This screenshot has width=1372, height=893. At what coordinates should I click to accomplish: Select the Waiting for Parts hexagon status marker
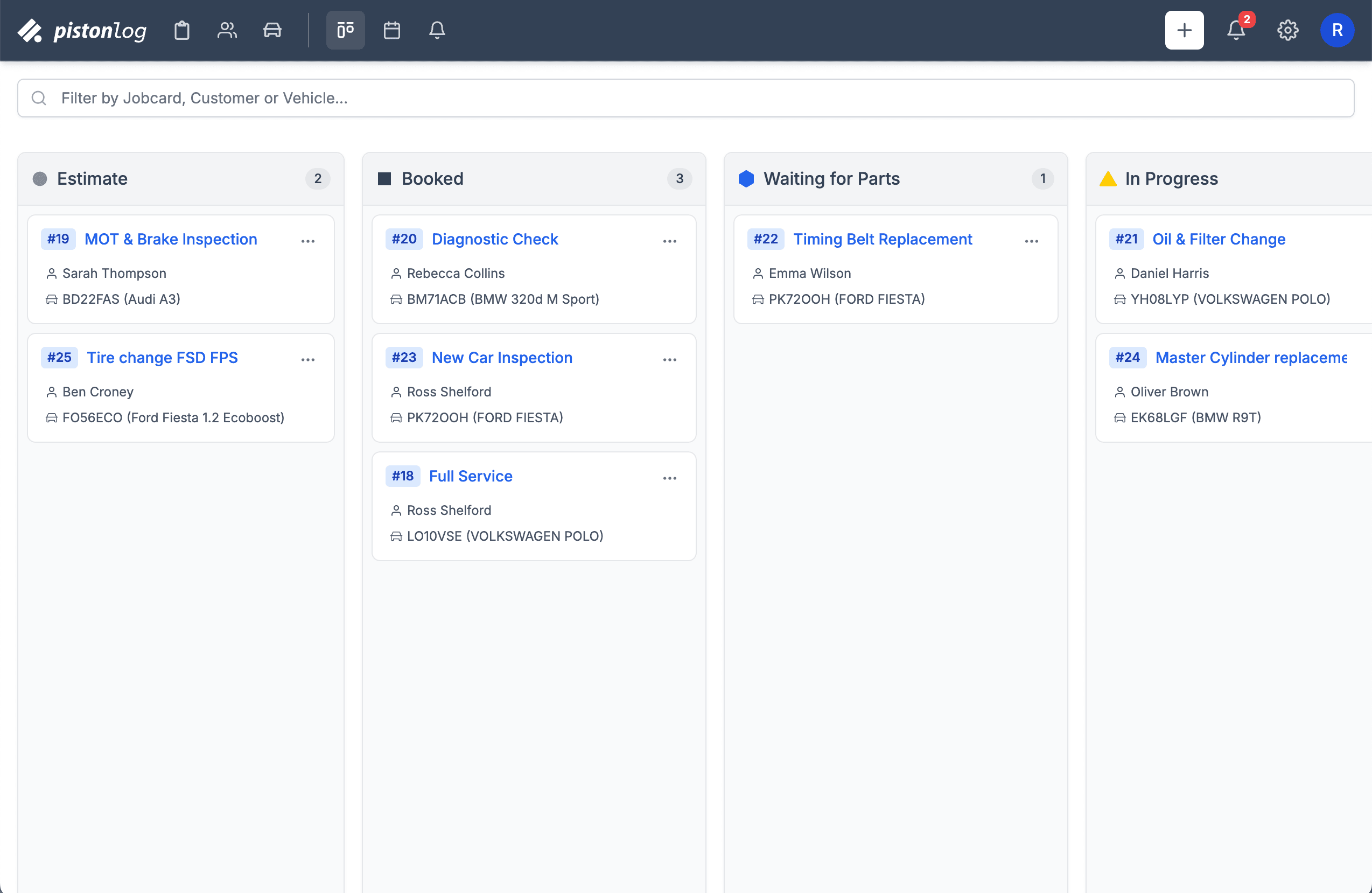pyautogui.click(x=746, y=179)
